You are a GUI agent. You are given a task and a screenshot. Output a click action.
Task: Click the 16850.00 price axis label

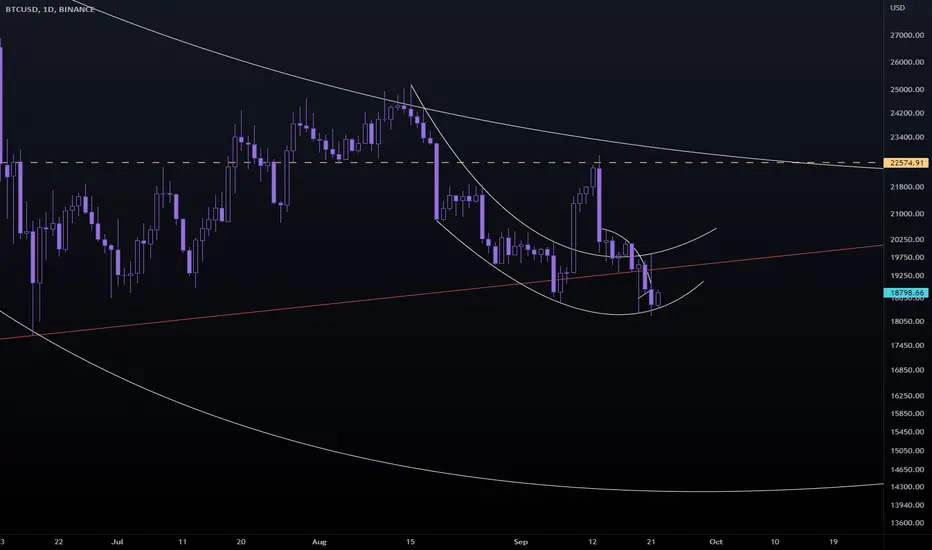pyautogui.click(x=907, y=370)
